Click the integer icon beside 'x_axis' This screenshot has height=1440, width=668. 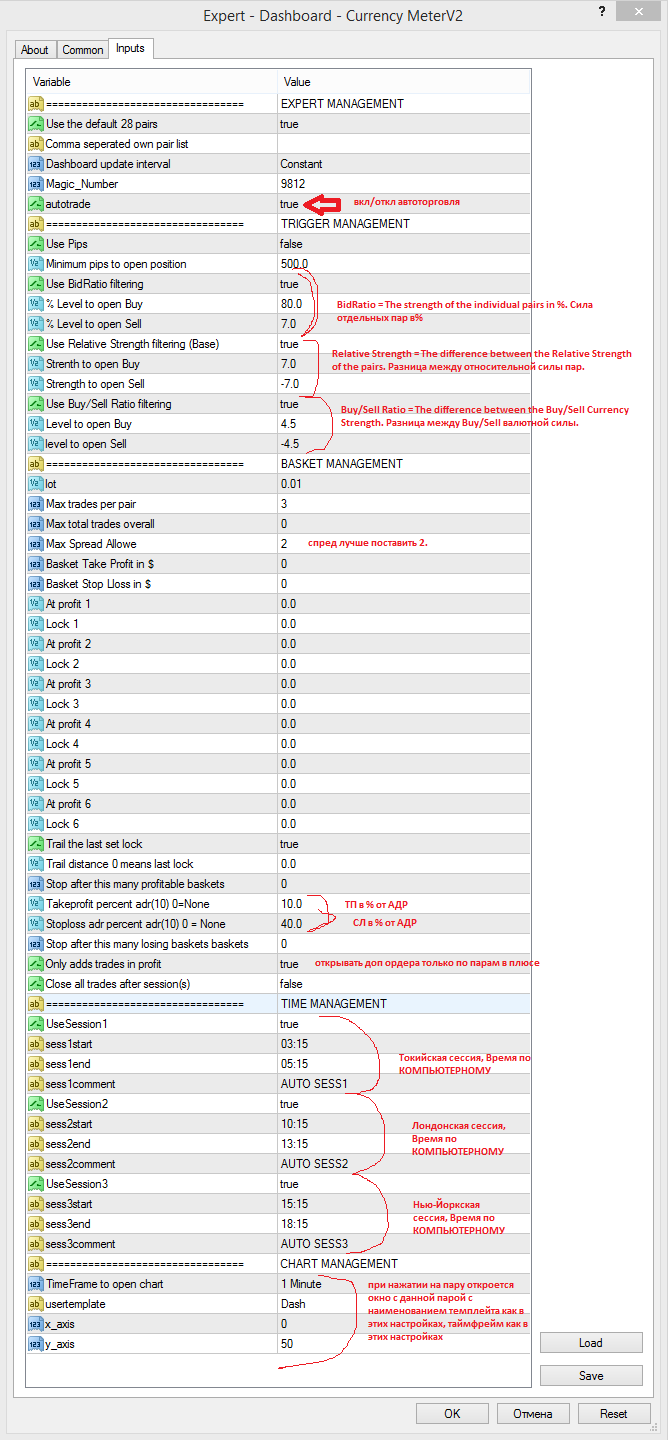click(x=35, y=1324)
